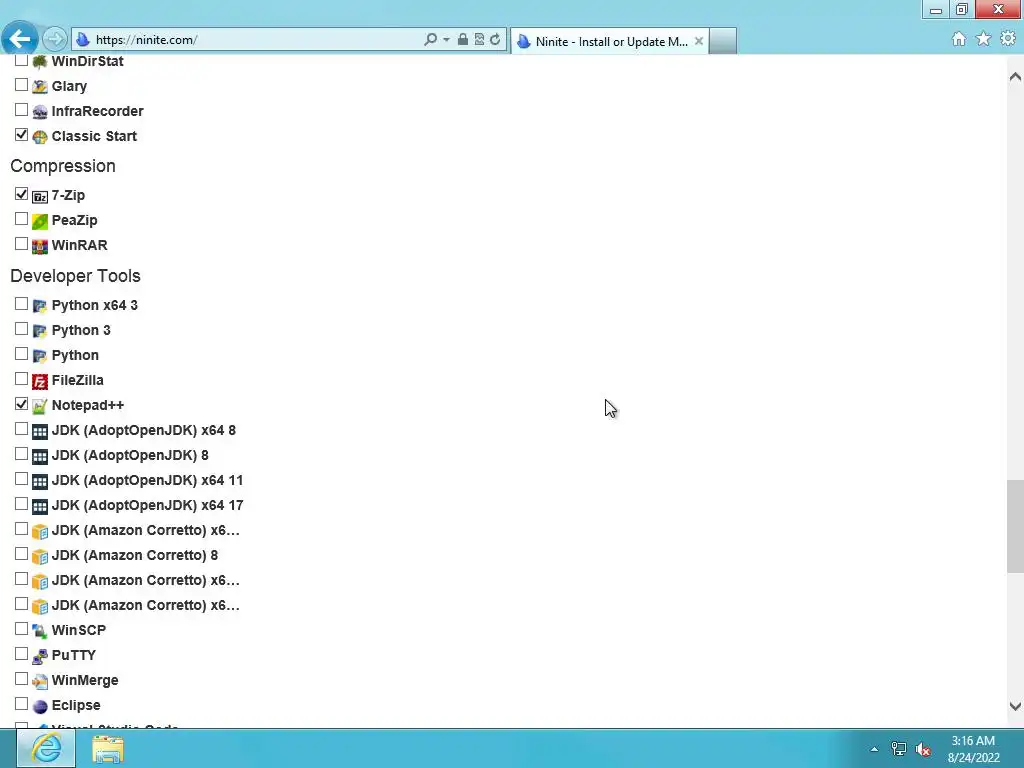Uncheck the 7-Zip checkbox
The height and width of the screenshot is (768, 1024).
pyautogui.click(x=22, y=194)
